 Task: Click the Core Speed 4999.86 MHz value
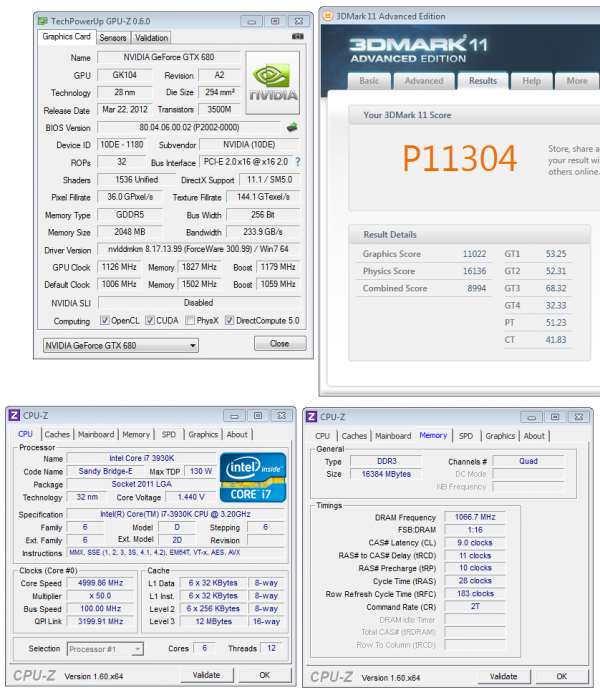click(x=101, y=583)
